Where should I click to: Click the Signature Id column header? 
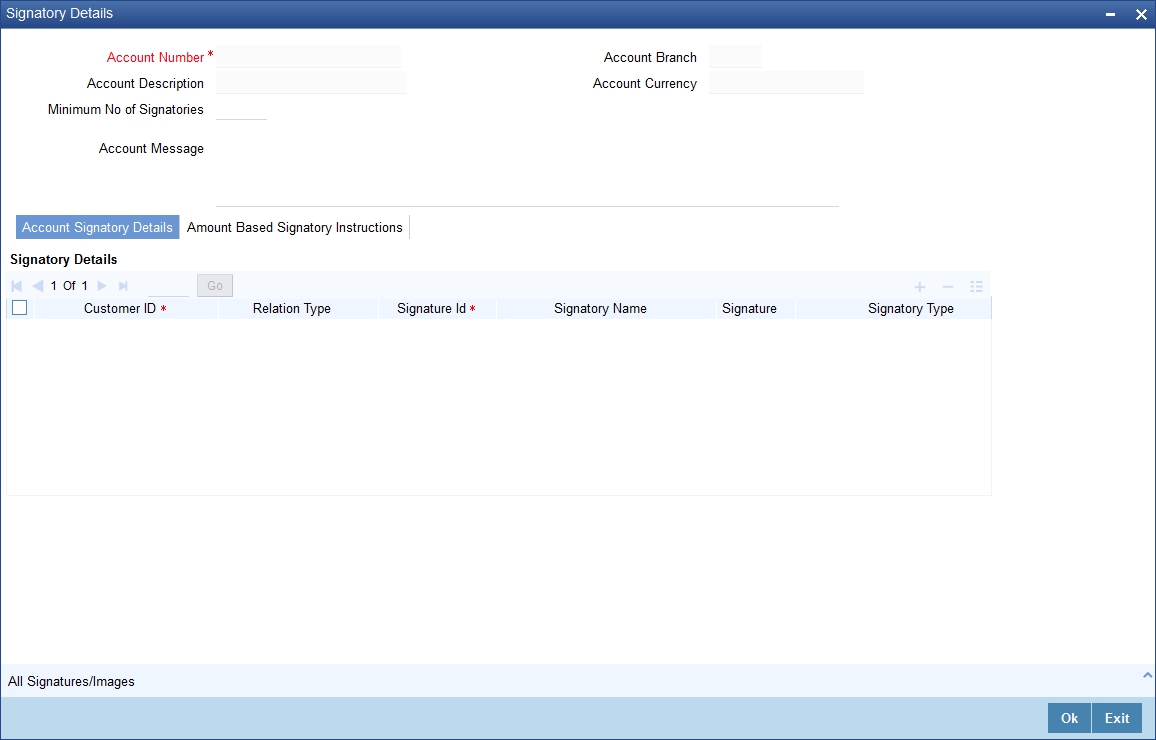(x=436, y=309)
